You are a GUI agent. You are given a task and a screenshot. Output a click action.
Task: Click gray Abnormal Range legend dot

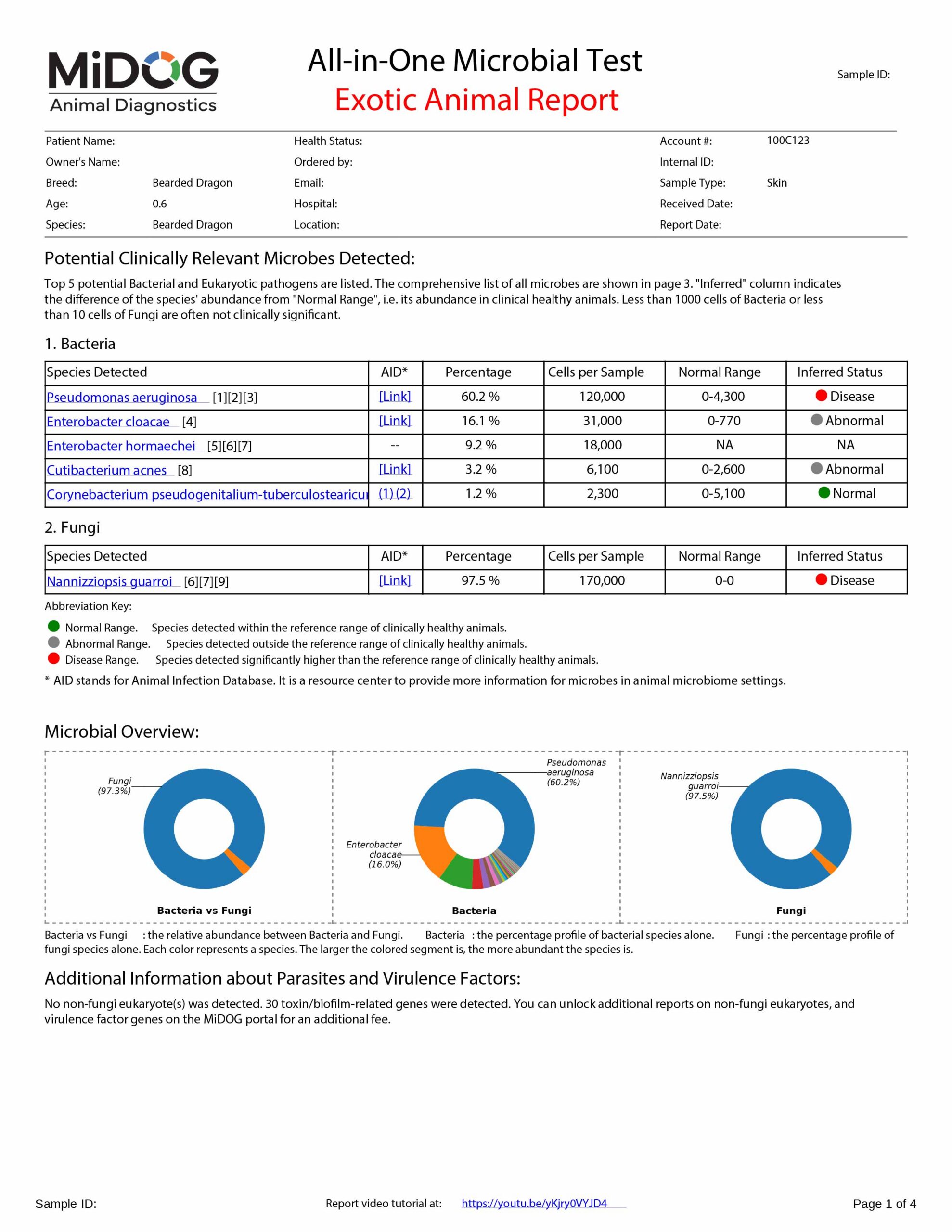54,642
